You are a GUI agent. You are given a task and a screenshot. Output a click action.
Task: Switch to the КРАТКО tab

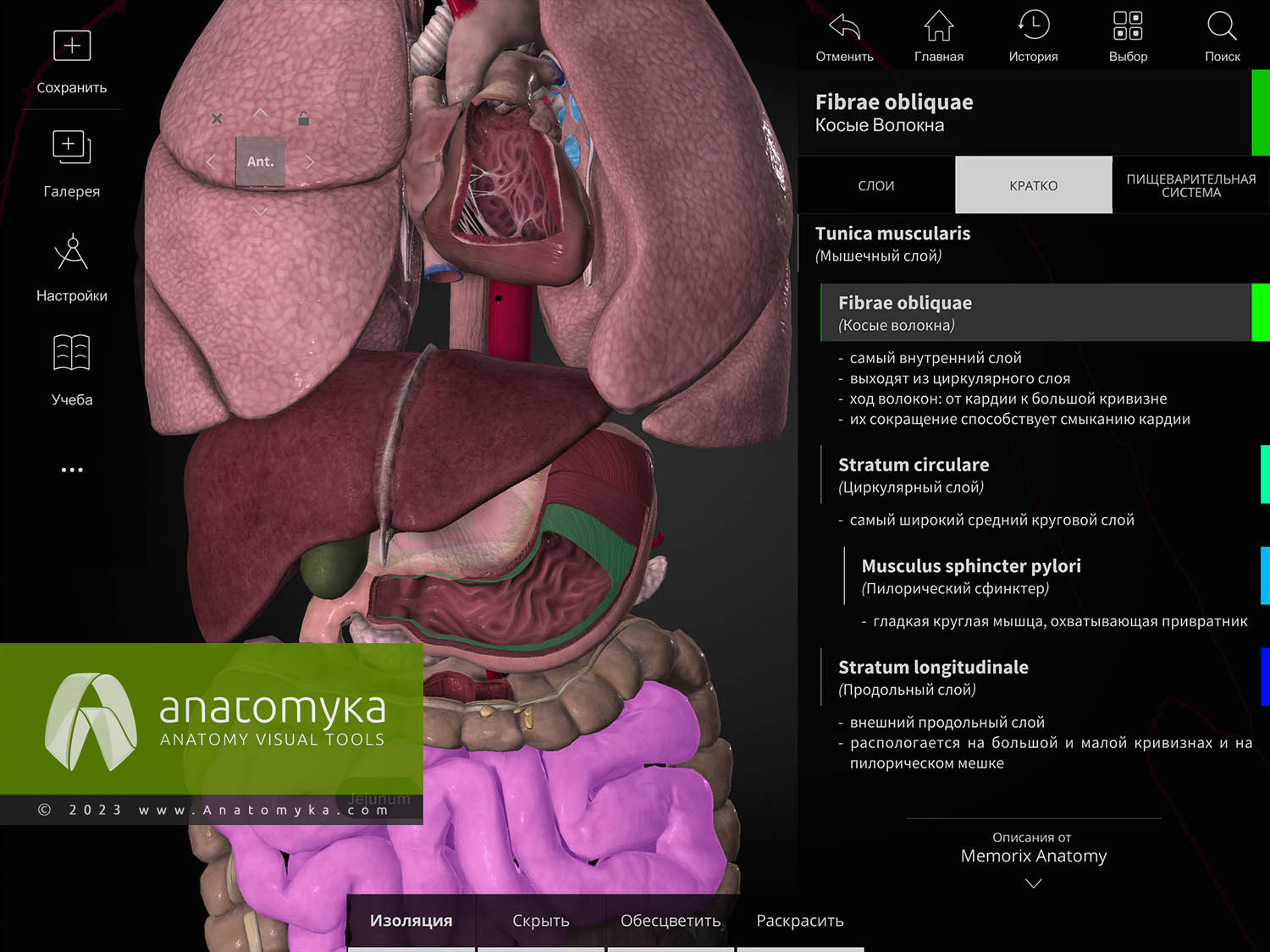[x=1034, y=185]
